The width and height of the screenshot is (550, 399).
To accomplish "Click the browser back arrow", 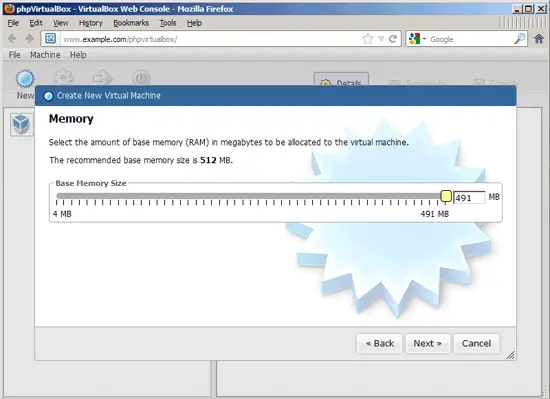I will click(x=12, y=39).
